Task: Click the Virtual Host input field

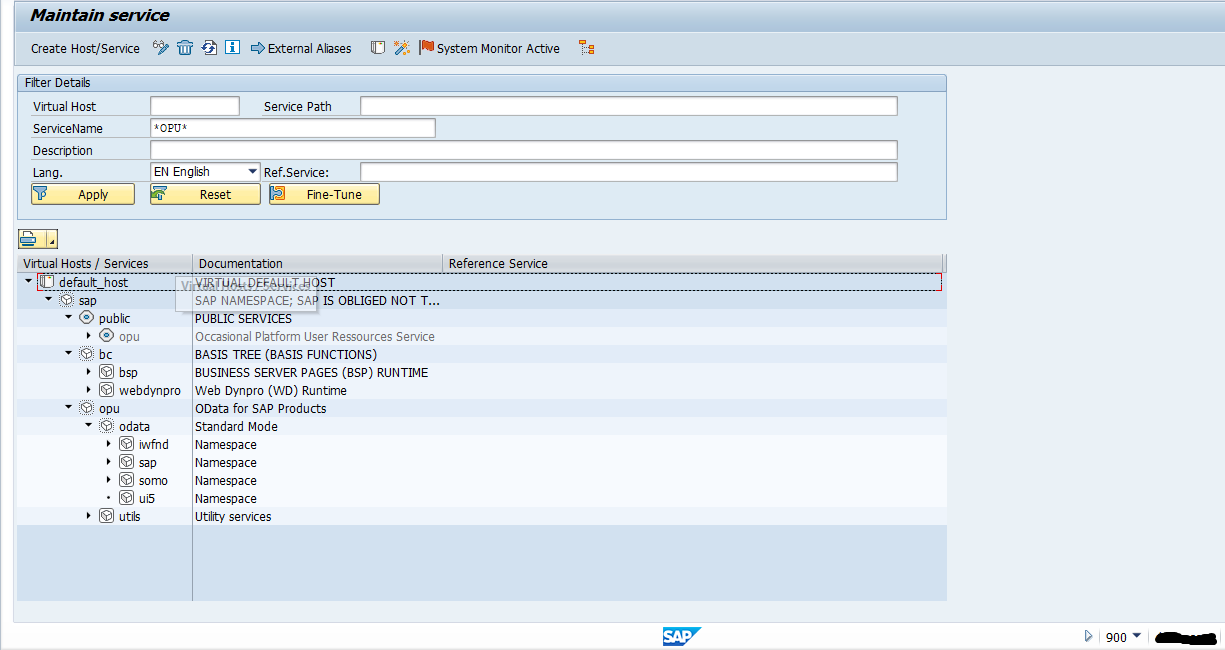Action: coord(195,106)
